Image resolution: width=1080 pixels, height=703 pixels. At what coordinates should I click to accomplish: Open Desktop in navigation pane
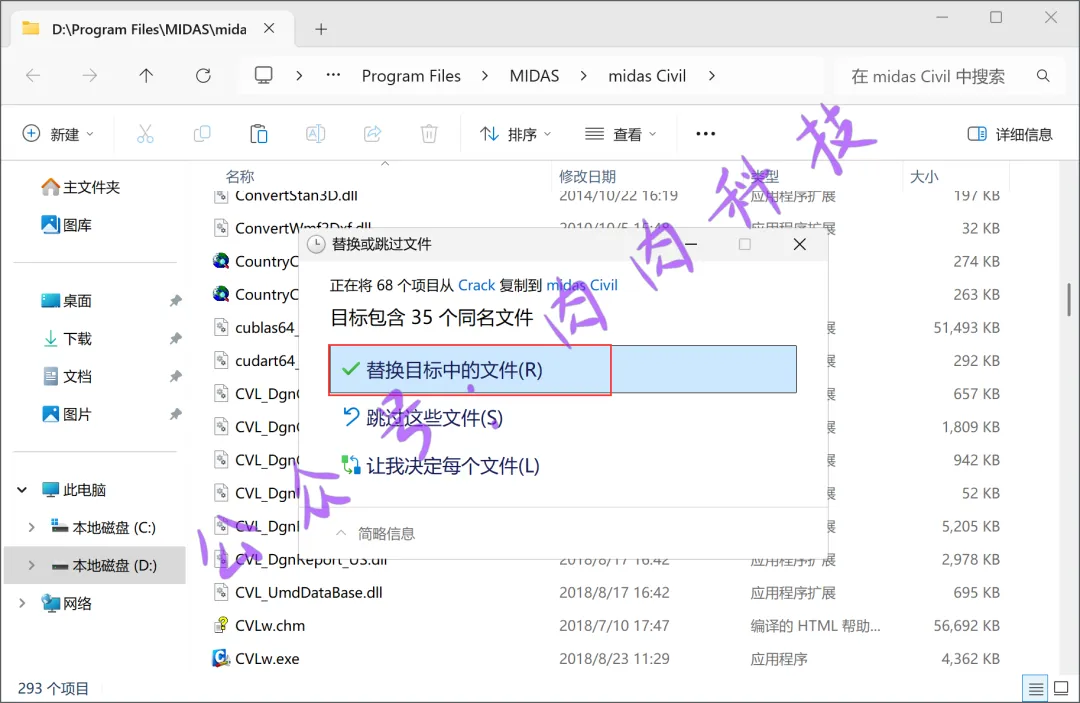pos(67,301)
